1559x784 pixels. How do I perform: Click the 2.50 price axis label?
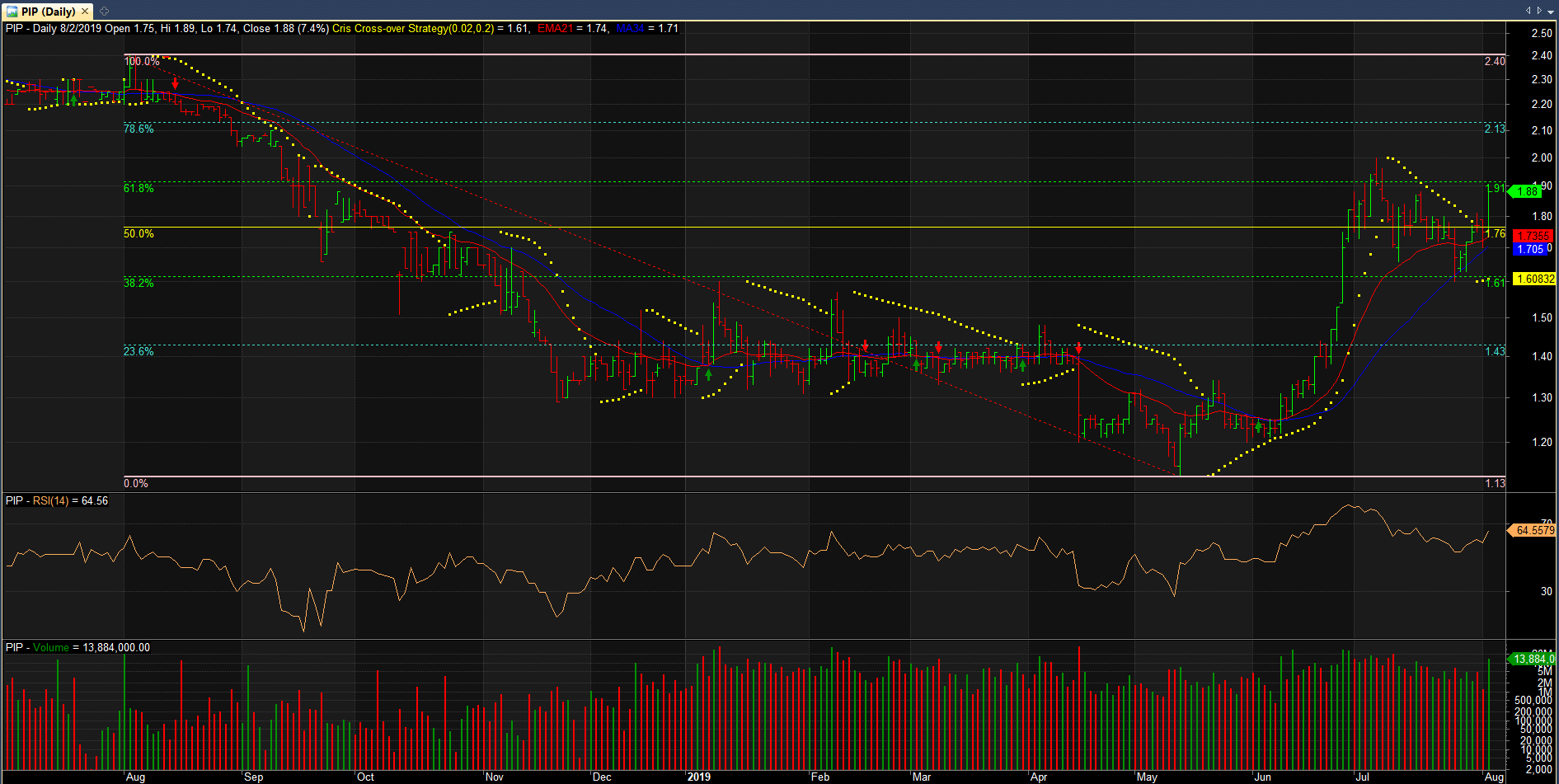(x=1542, y=34)
